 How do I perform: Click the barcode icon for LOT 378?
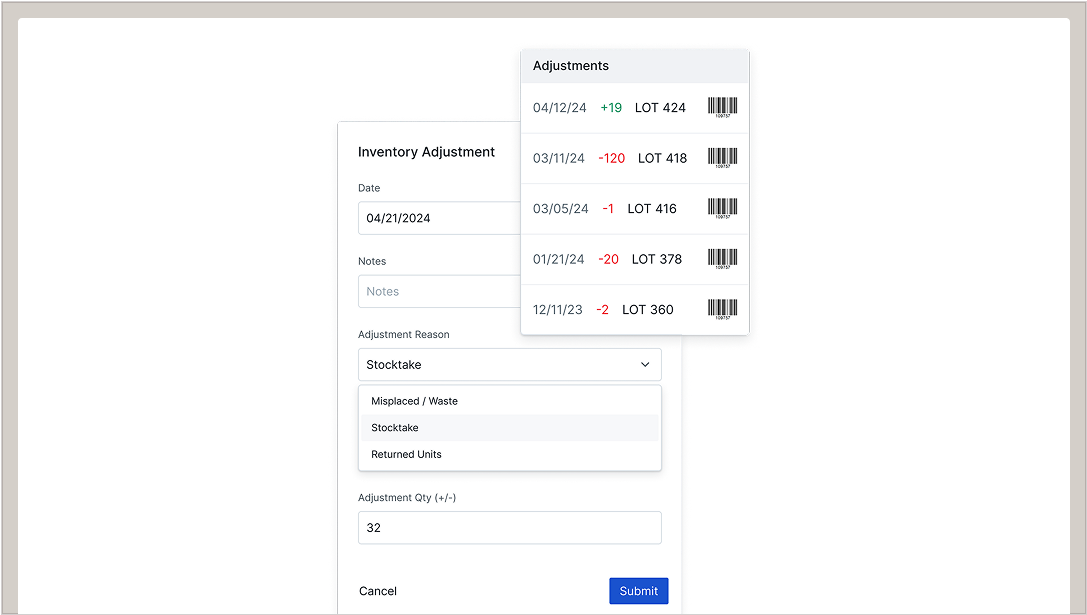click(722, 259)
